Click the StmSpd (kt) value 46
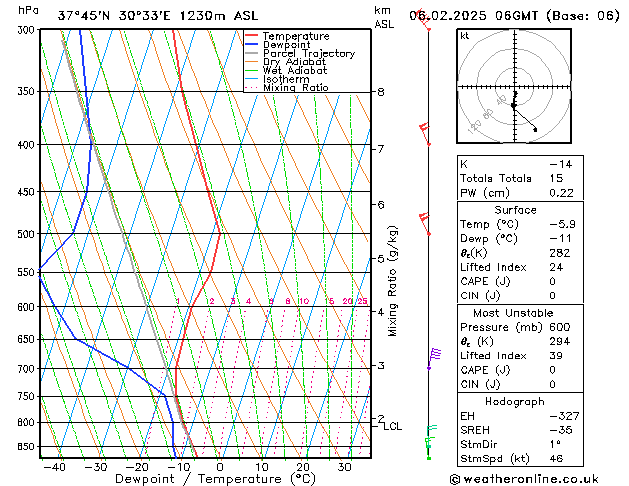This screenshot has width=629, height=486. coord(556,459)
